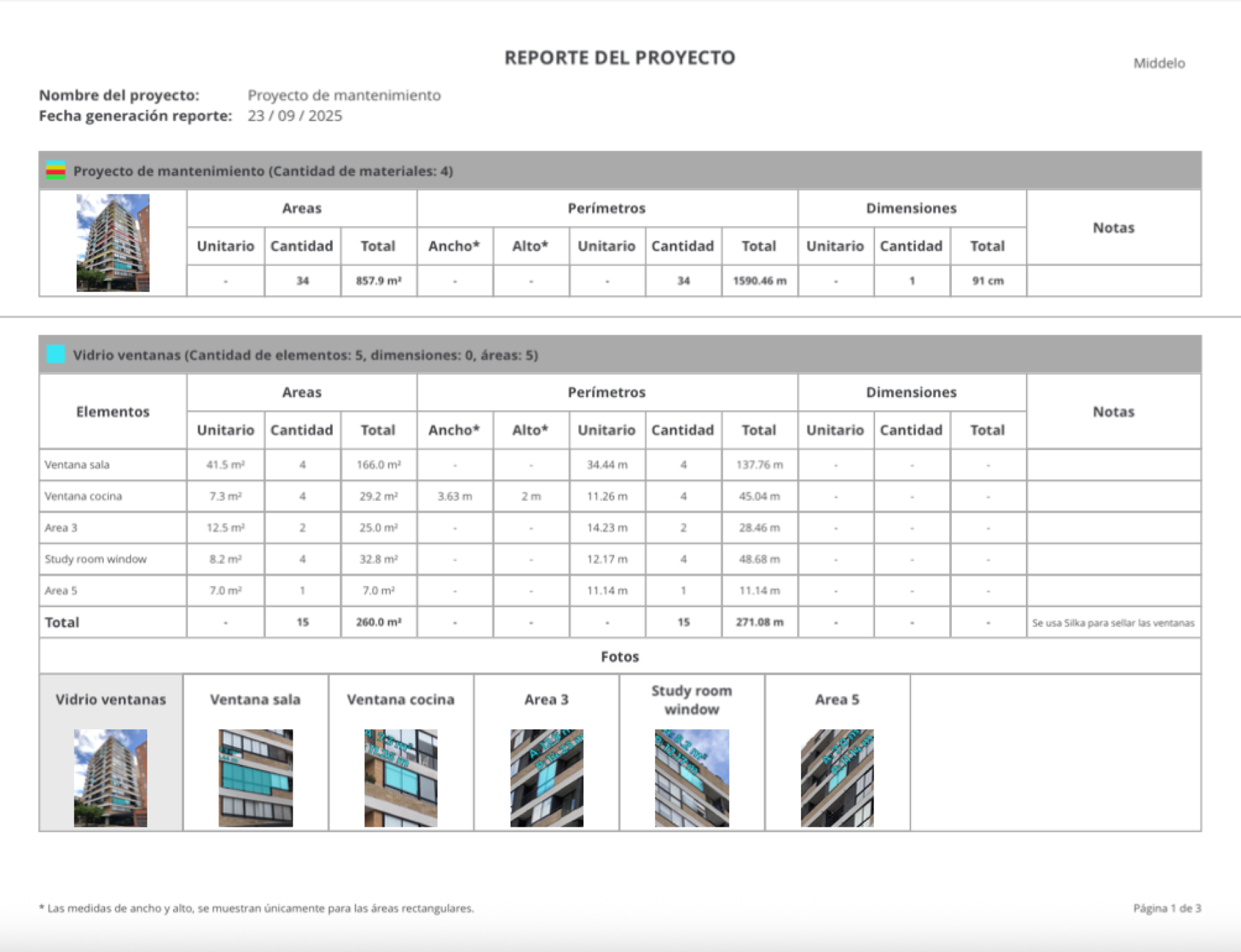Open the Ventana sala photo thumbnail
Image resolution: width=1241 pixels, height=952 pixels.
click(255, 778)
